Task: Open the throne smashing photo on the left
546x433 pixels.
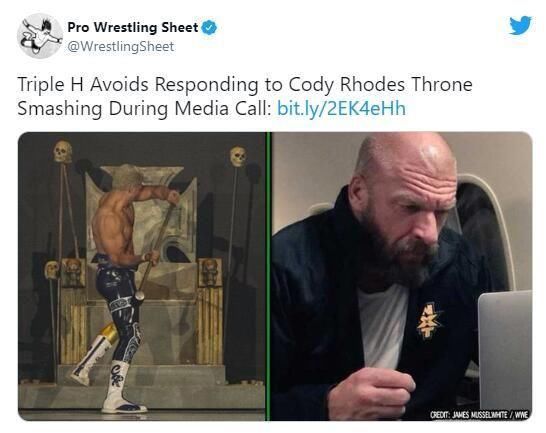Action: click(142, 276)
